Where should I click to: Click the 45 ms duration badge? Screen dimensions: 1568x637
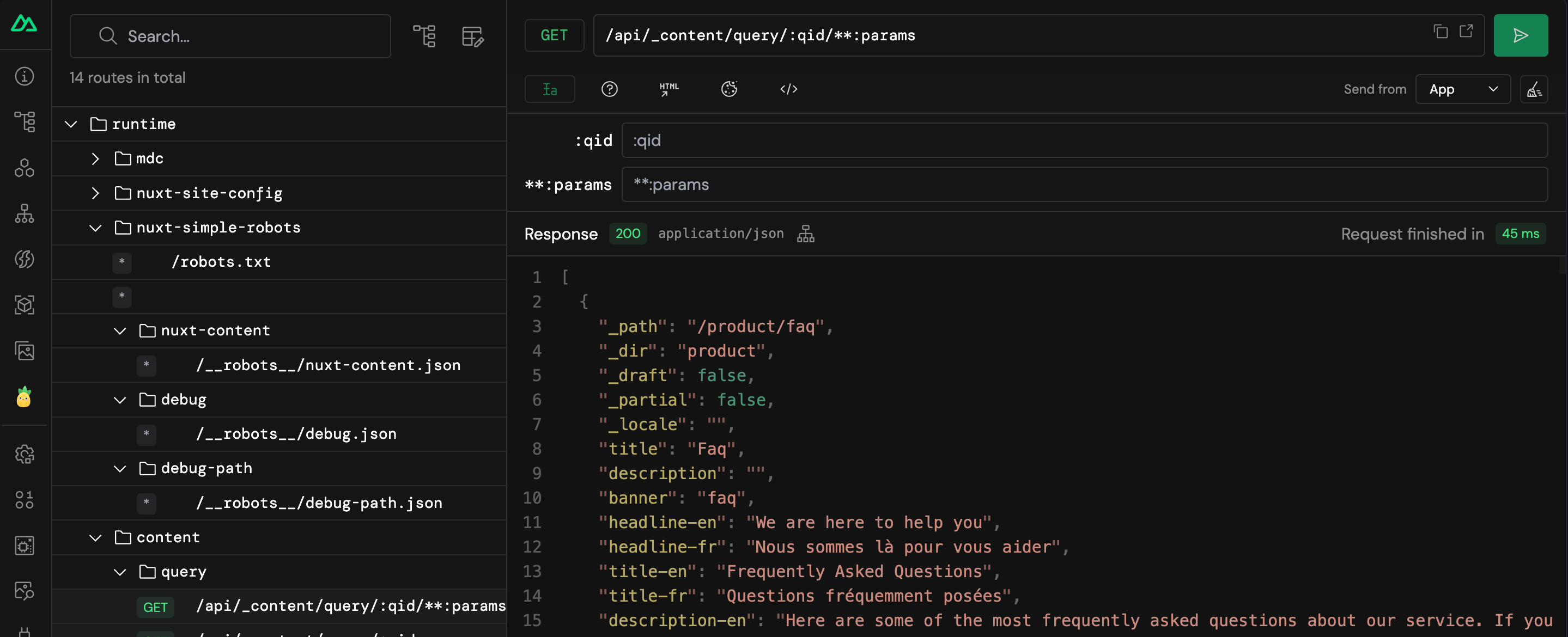[x=1520, y=234]
